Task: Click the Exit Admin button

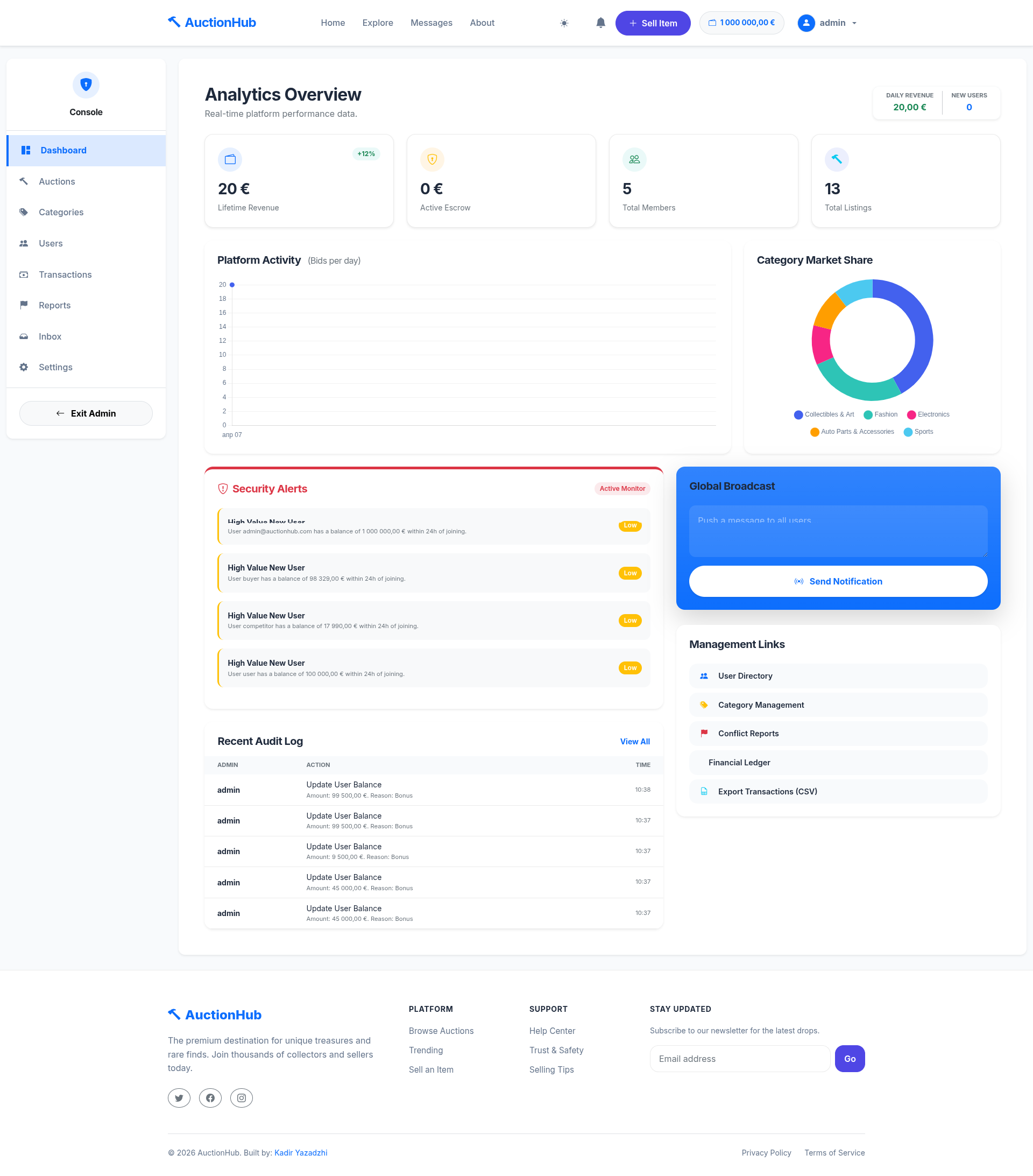Action: 86,413
